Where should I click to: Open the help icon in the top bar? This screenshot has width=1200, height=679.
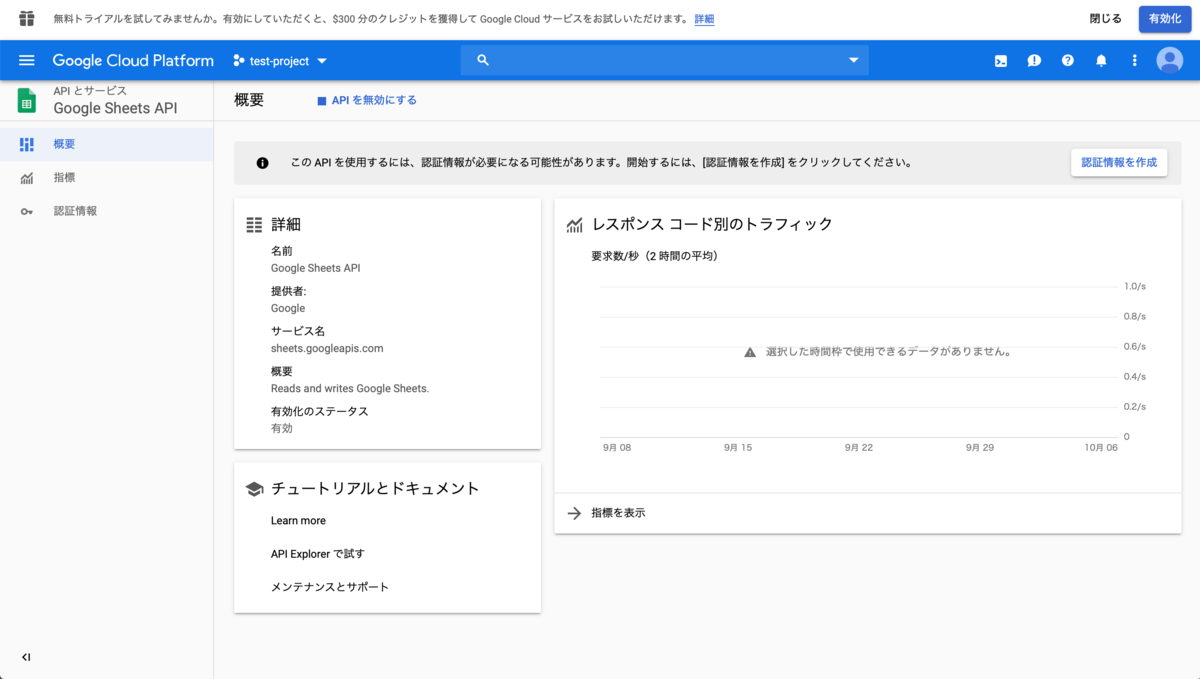pos(1067,60)
